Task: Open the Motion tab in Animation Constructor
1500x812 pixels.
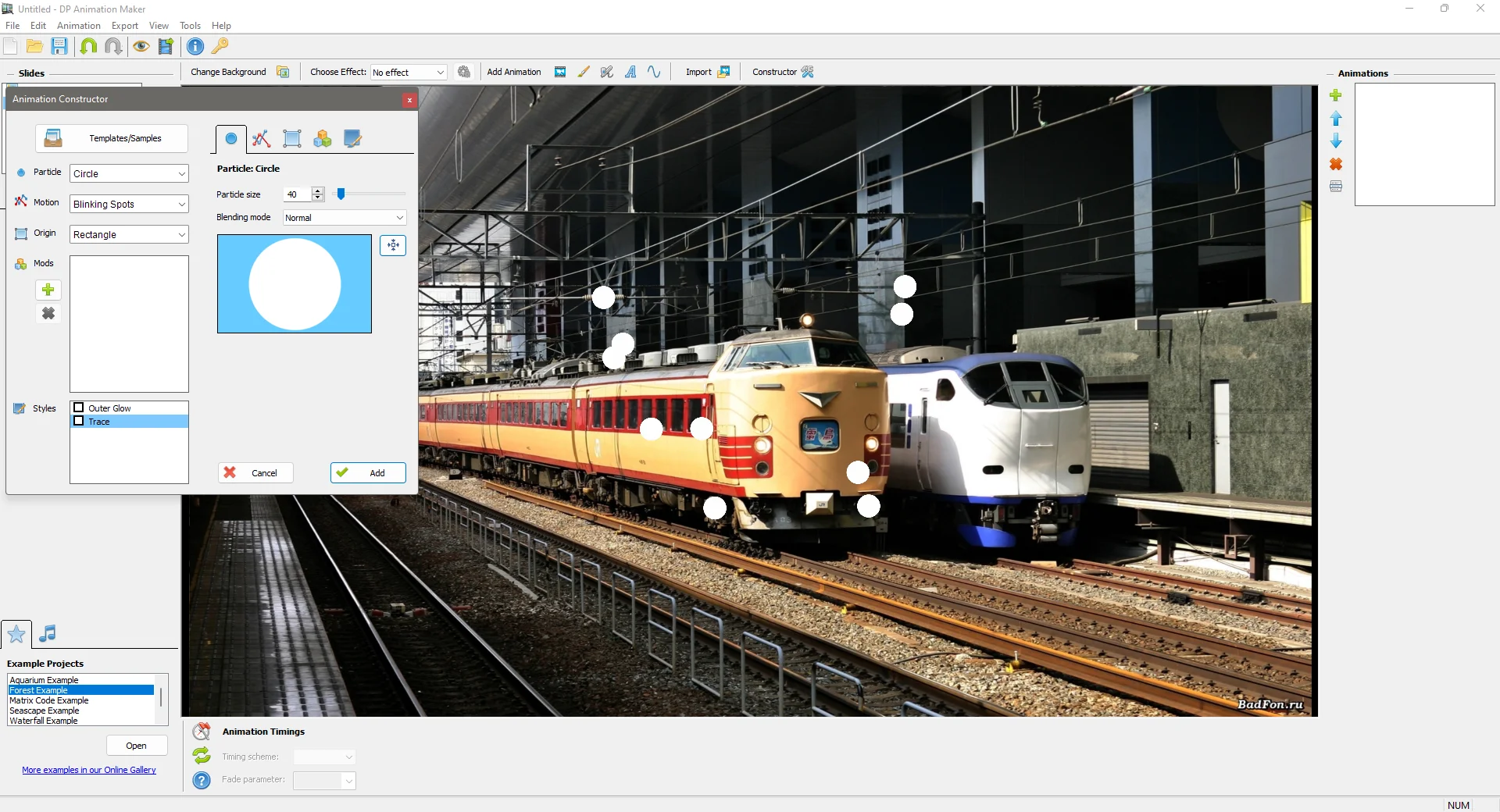Action: click(262, 139)
